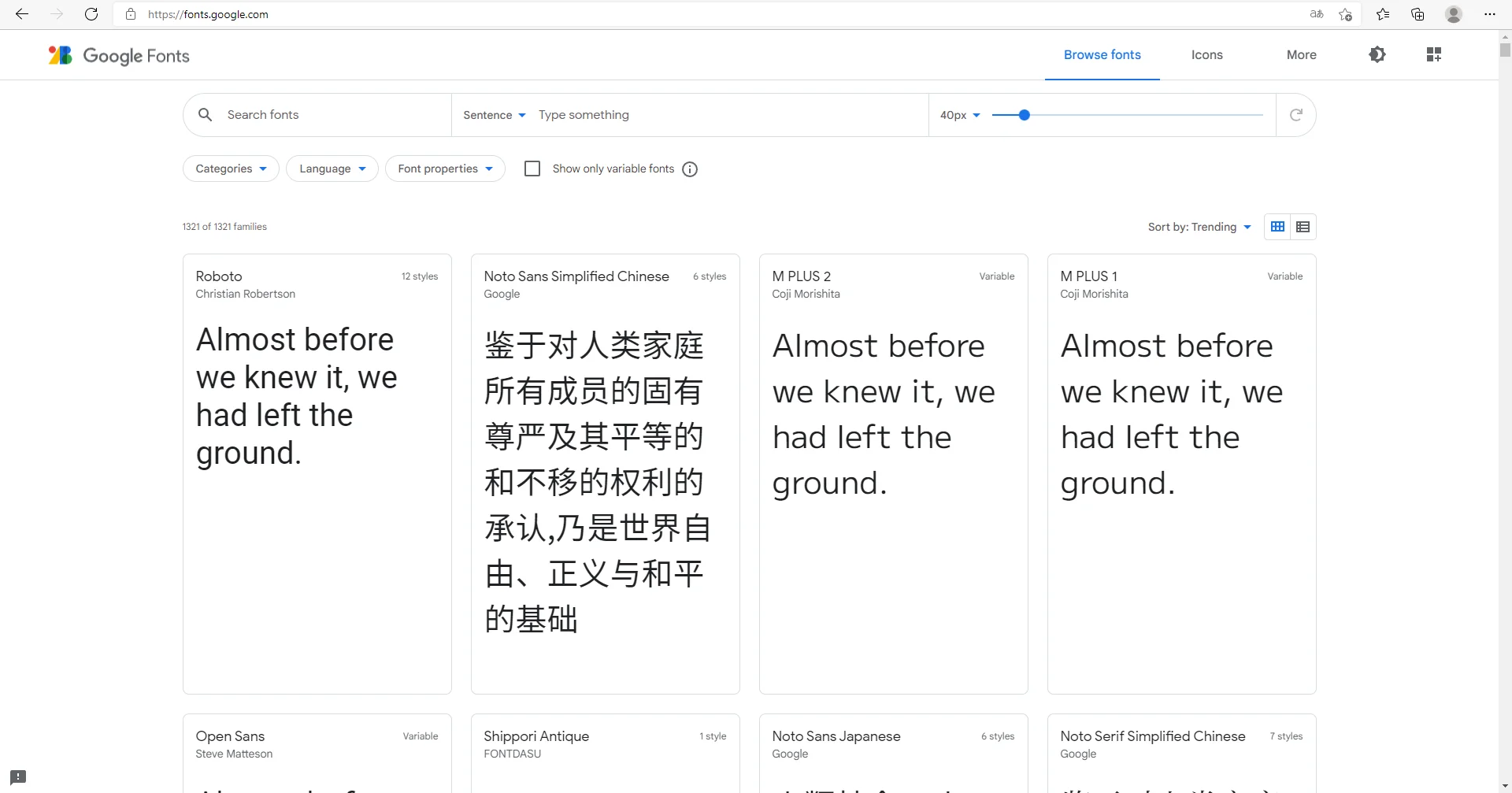
Task: Open the Shippori Antique font card
Action: click(x=606, y=753)
